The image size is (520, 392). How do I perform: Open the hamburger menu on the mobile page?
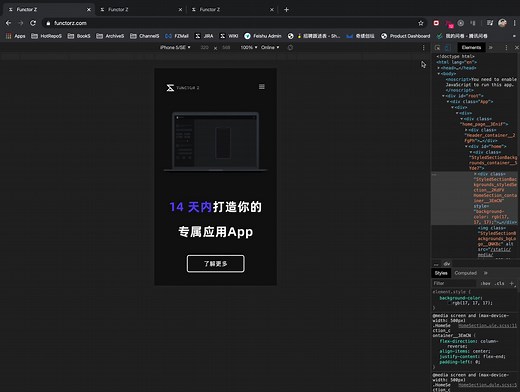click(x=262, y=87)
